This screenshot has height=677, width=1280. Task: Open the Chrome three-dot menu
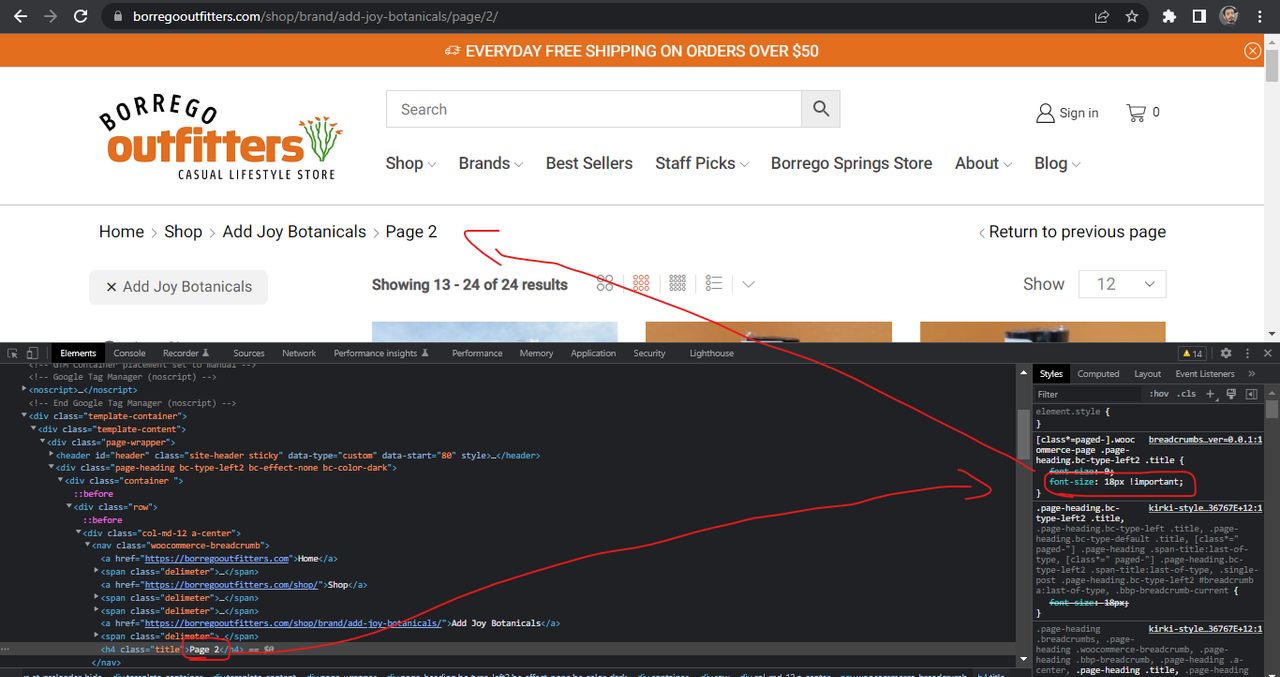[x=1260, y=16]
